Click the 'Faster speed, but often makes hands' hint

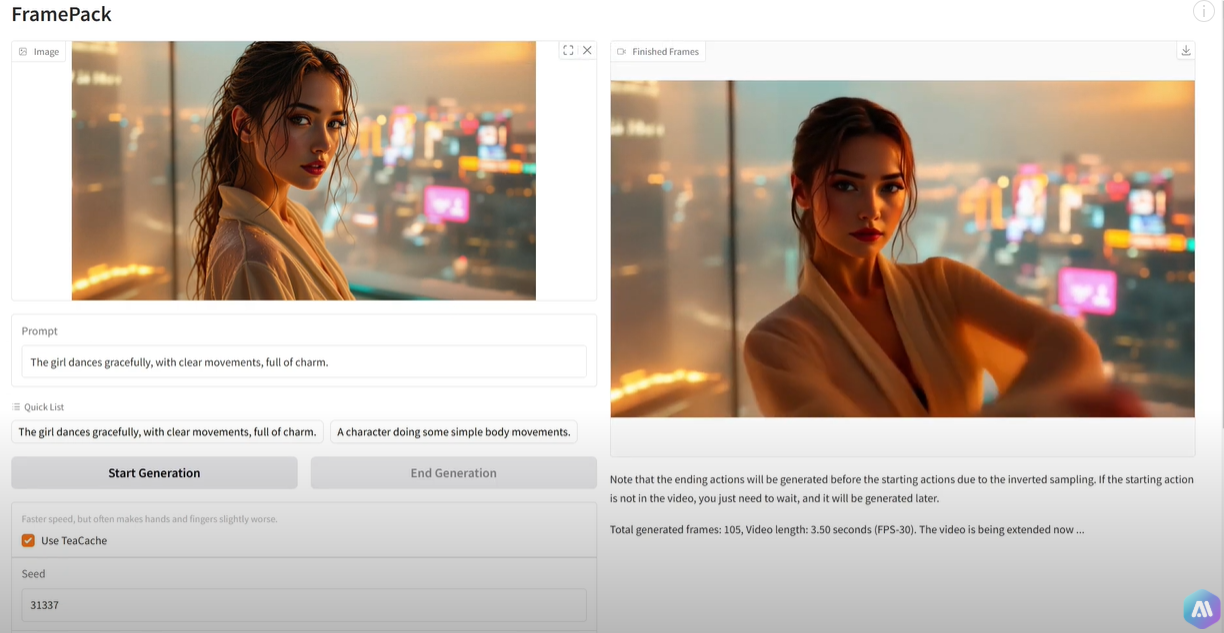(x=149, y=519)
